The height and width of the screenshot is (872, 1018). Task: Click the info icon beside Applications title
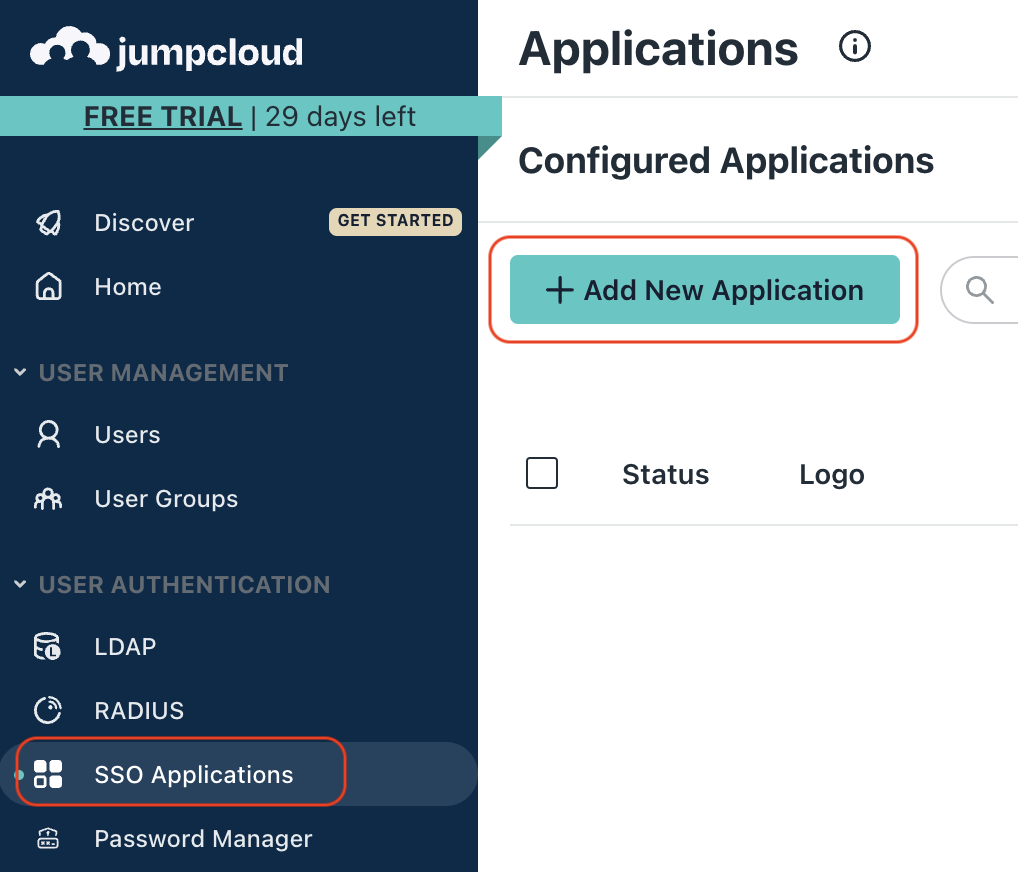(855, 47)
